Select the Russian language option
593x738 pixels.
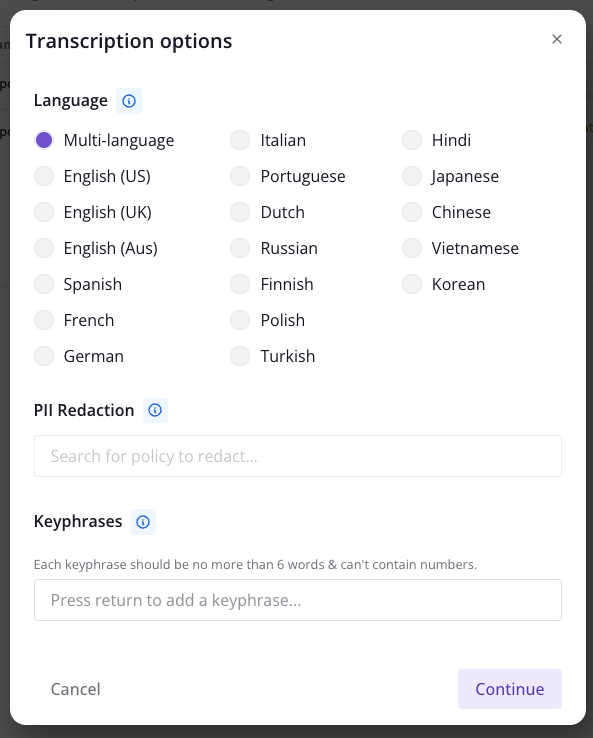point(240,249)
